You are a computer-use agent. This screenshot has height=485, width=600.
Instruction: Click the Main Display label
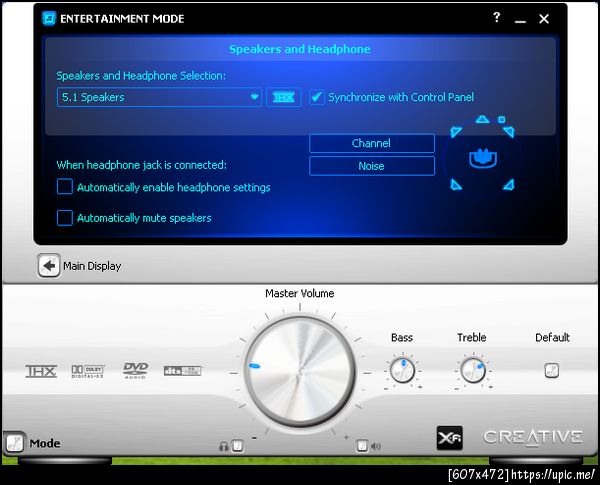92,266
